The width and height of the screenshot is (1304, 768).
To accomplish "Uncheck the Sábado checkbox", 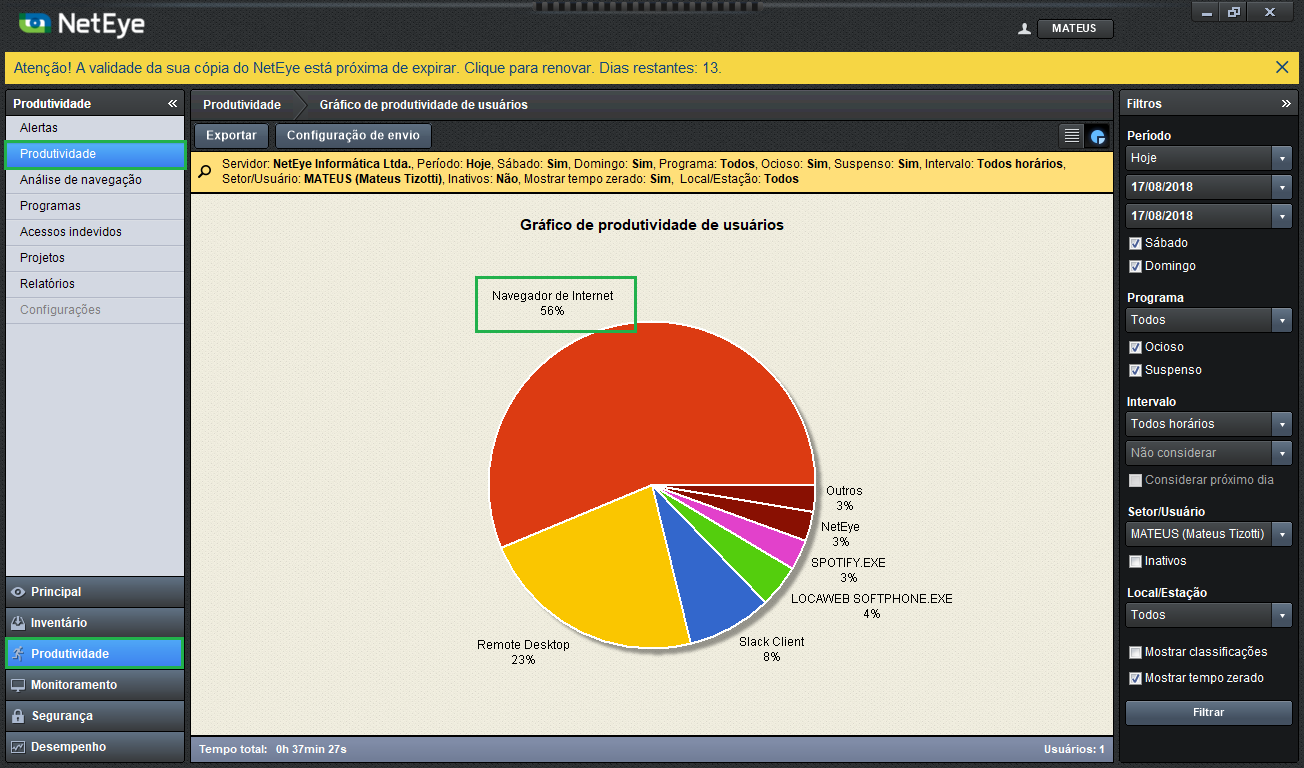I will 1135,243.
